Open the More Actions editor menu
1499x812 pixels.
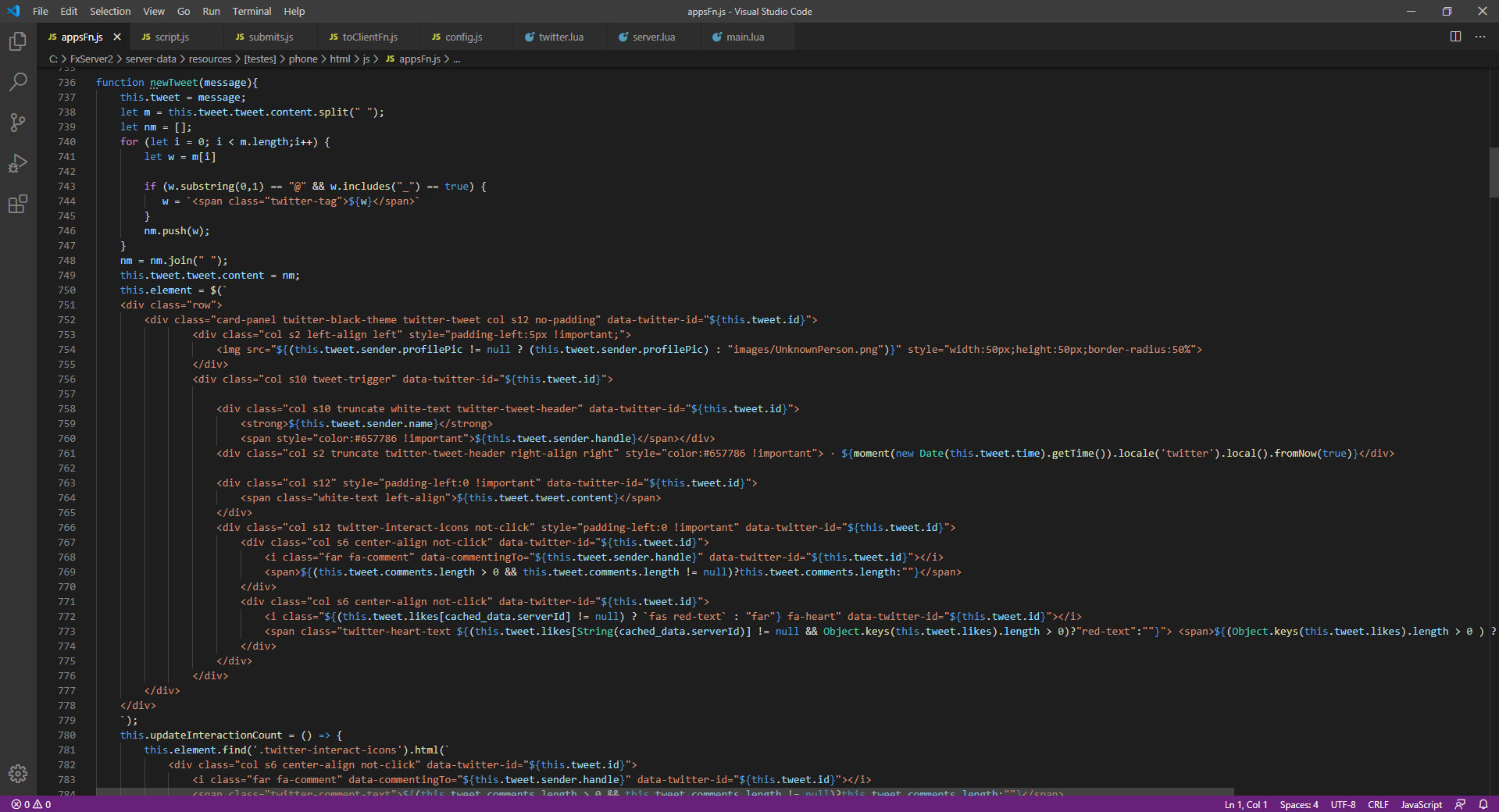click(x=1479, y=36)
